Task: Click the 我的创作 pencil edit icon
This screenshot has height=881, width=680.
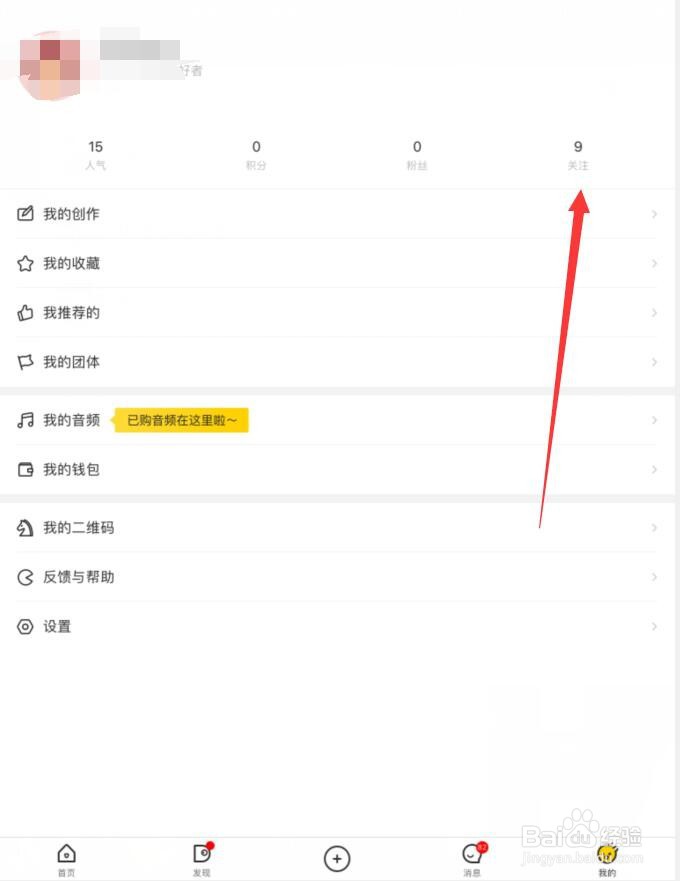Action: click(x=26, y=214)
